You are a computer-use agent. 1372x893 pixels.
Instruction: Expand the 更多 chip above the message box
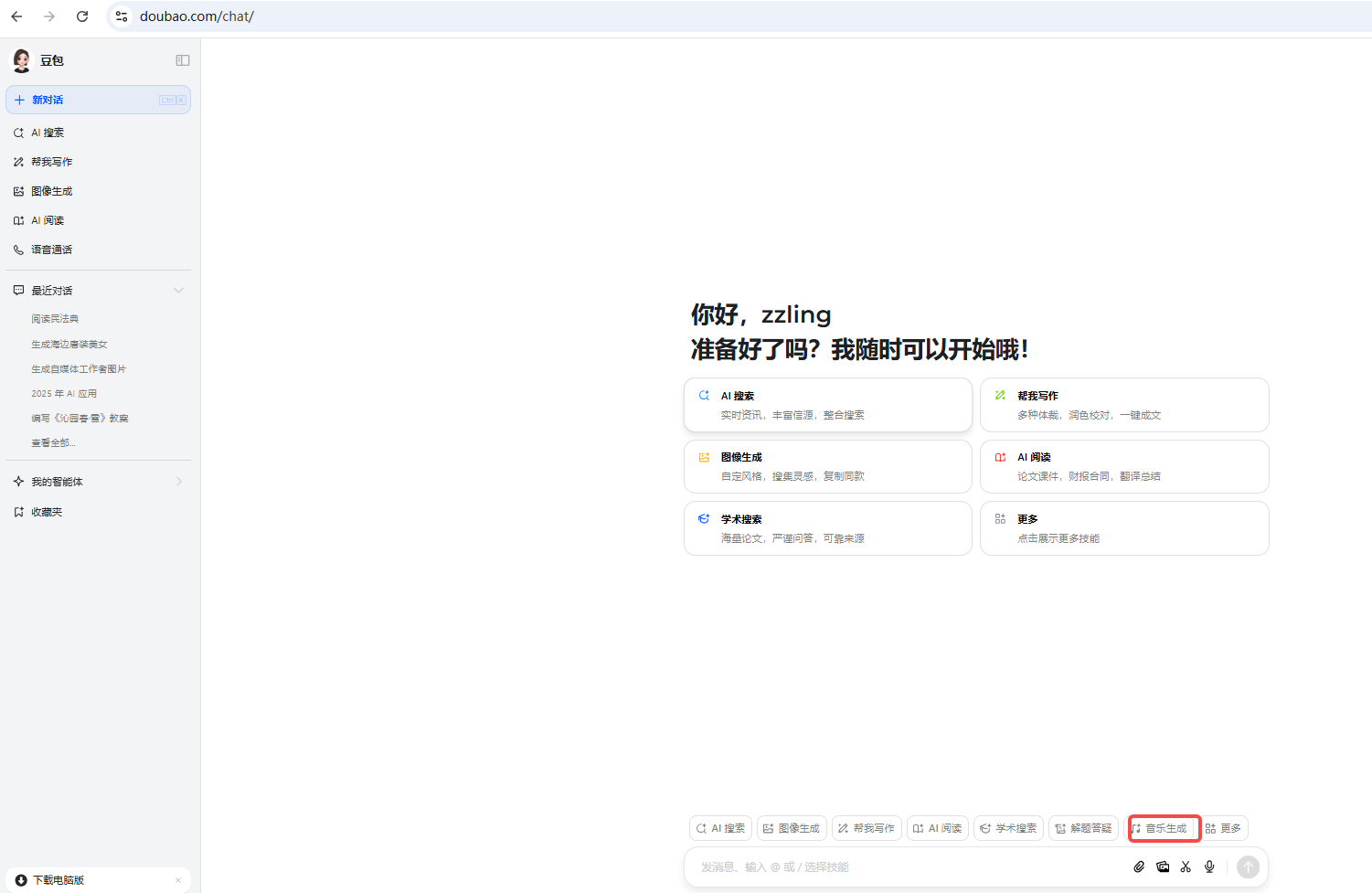pyautogui.click(x=1223, y=828)
